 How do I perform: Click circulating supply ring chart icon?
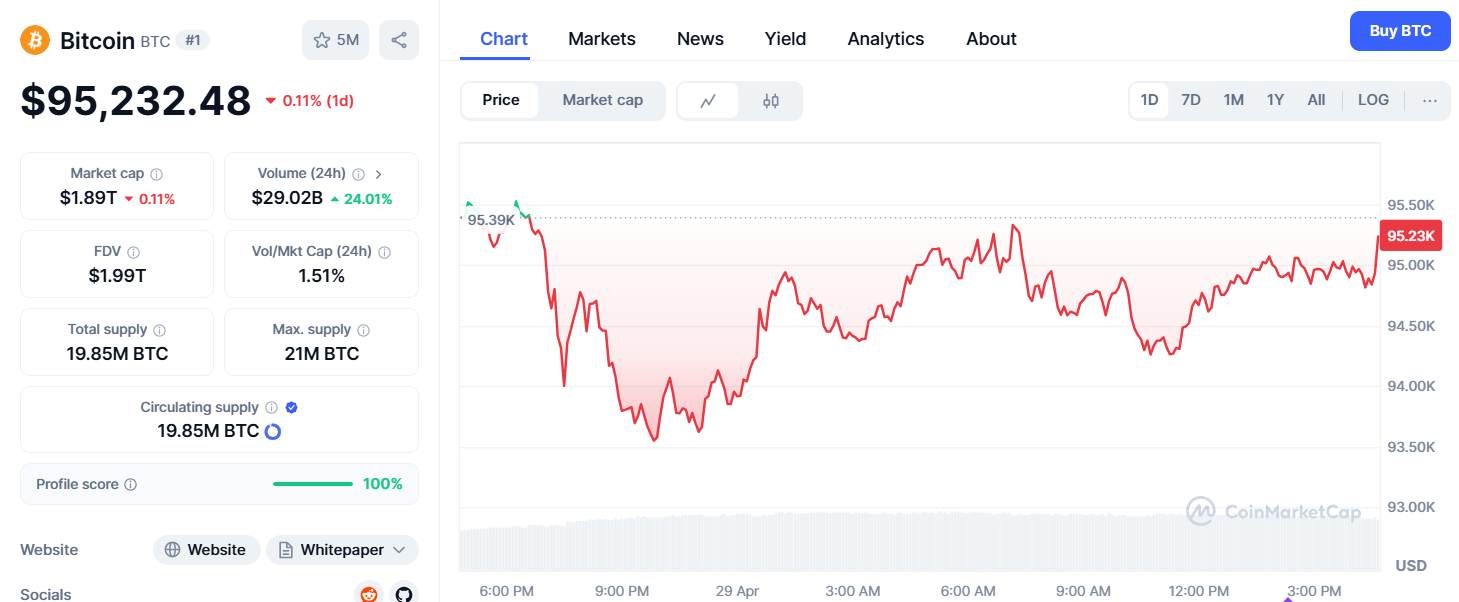[272, 432]
